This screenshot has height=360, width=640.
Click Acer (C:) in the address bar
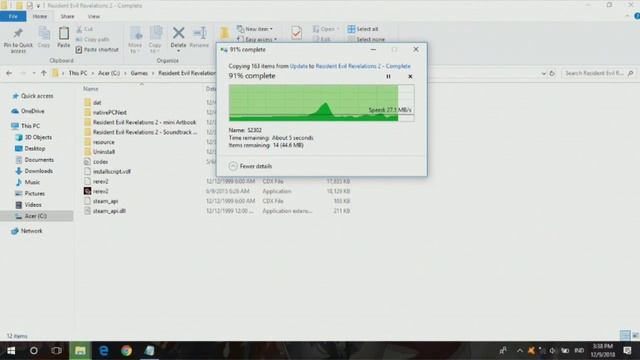pos(109,73)
